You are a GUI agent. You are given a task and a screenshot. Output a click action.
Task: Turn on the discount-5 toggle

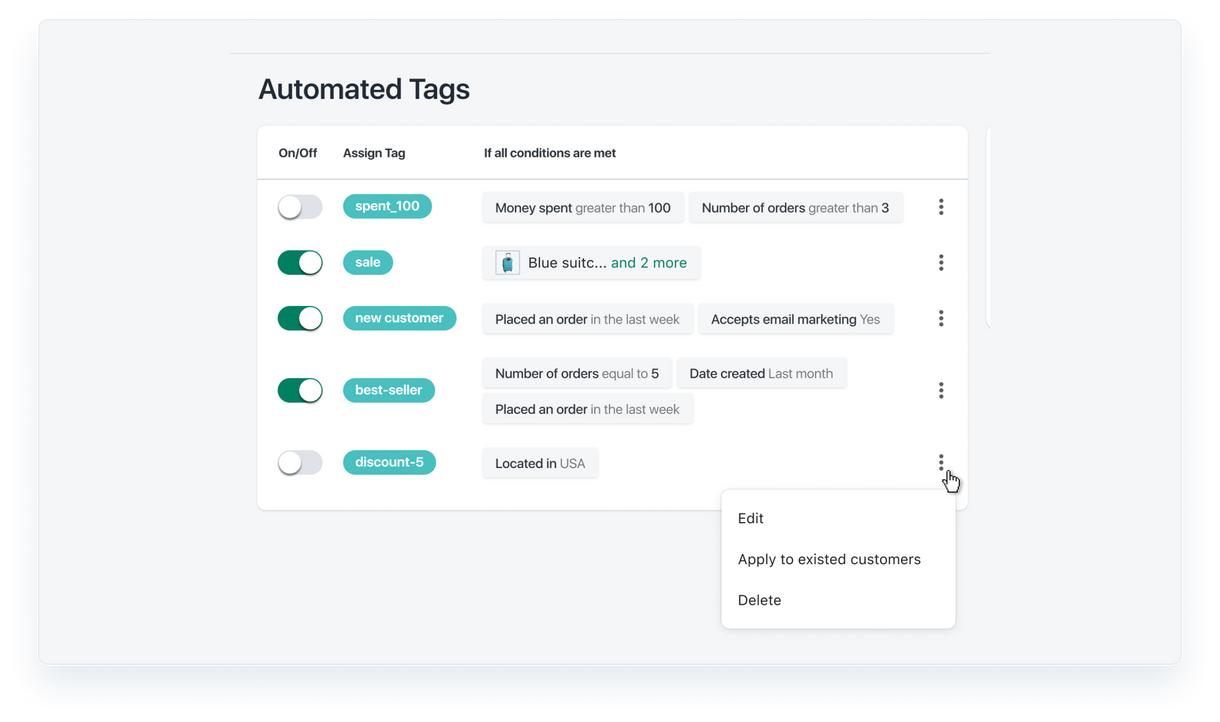pos(300,462)
